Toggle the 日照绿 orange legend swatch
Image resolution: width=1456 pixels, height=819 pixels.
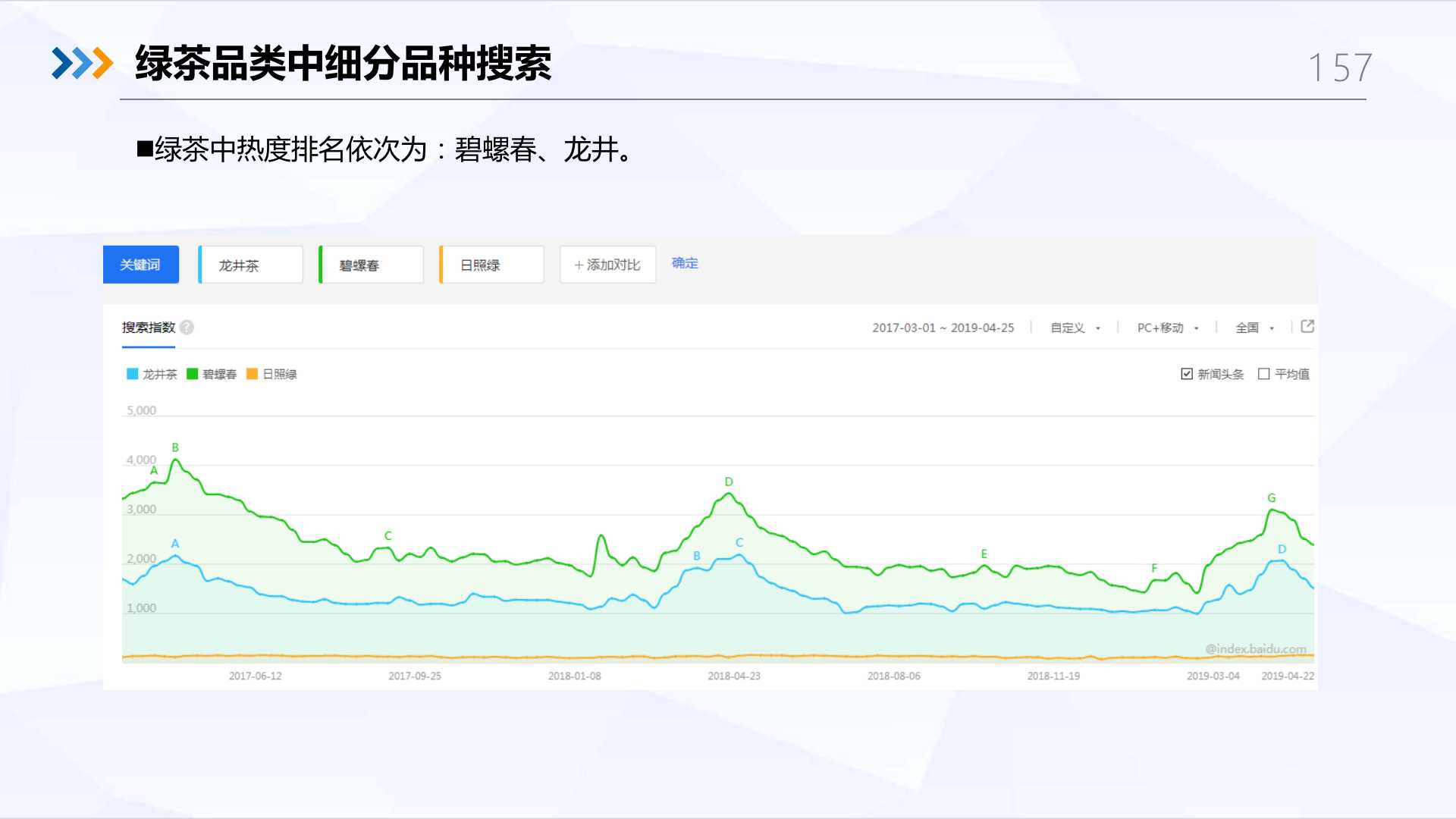[x=253, y=374]
